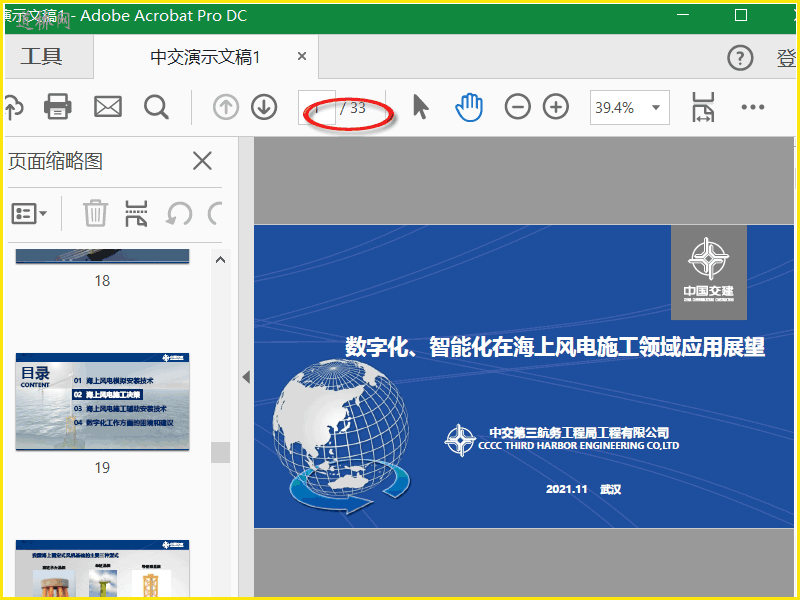Click the thumbnail label 18
The width and height of the screenshot is (800, 600).
[102, 281]
